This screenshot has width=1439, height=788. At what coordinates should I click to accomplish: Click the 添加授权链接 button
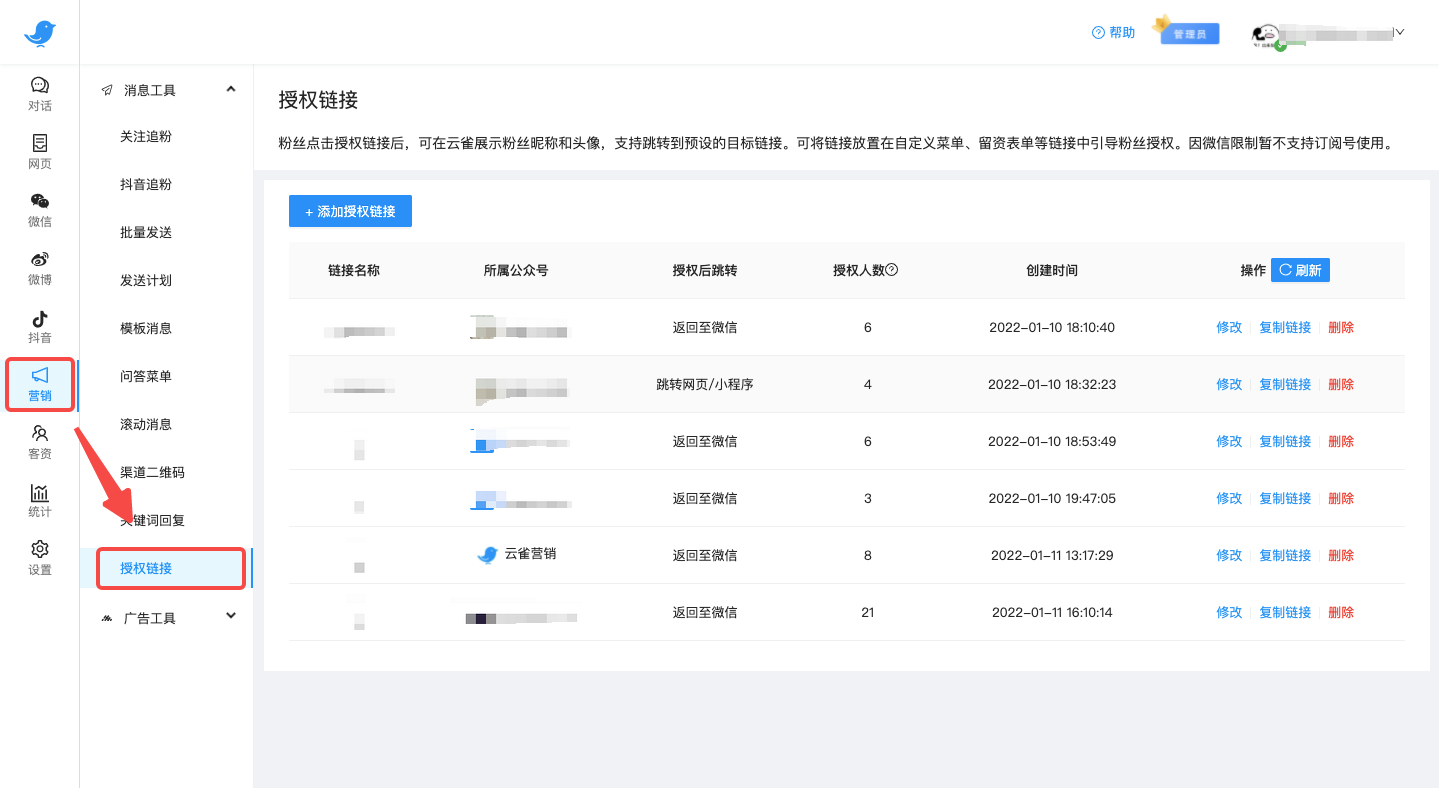(349, 211)
